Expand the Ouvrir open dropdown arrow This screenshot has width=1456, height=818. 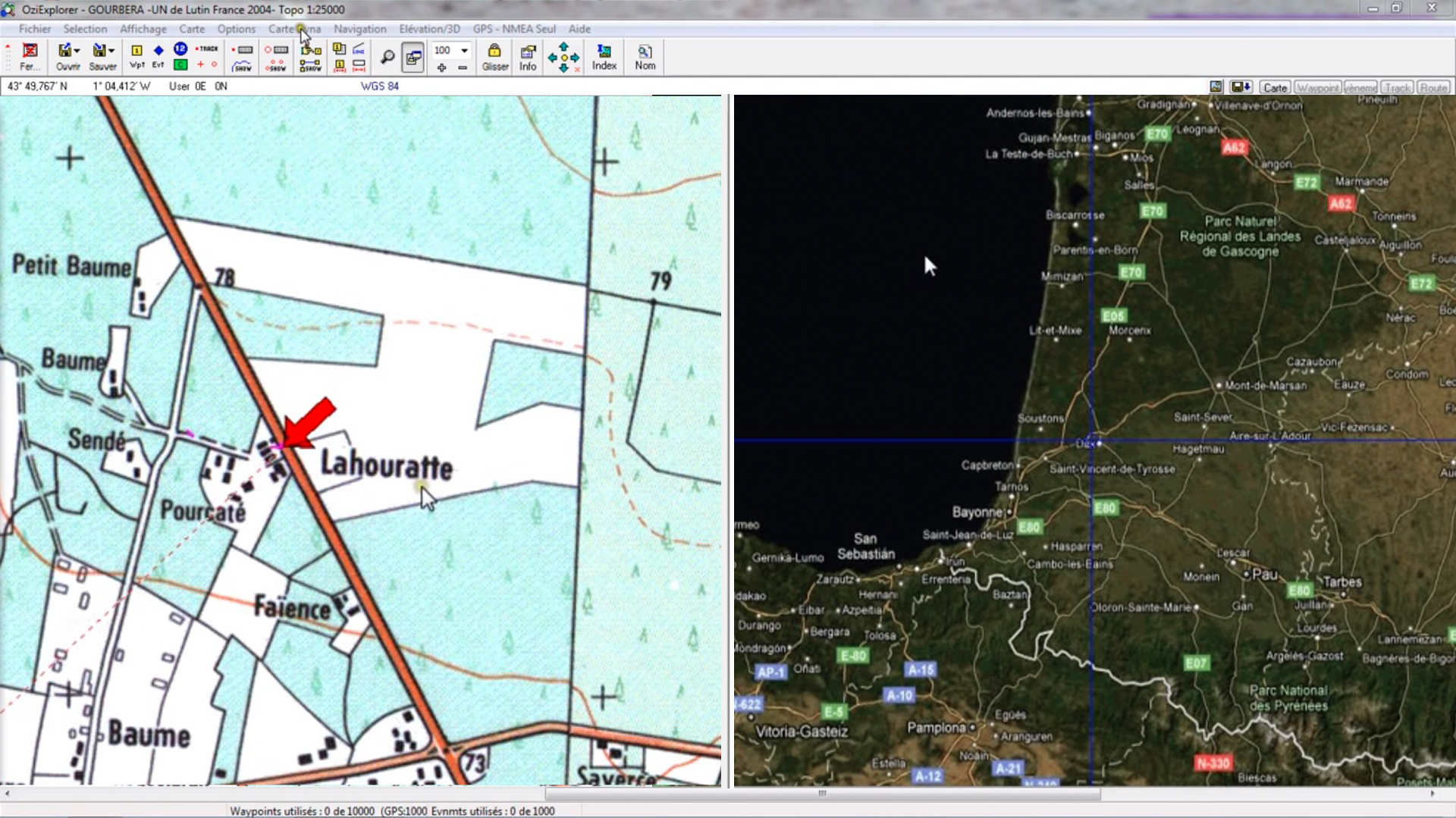77,51
